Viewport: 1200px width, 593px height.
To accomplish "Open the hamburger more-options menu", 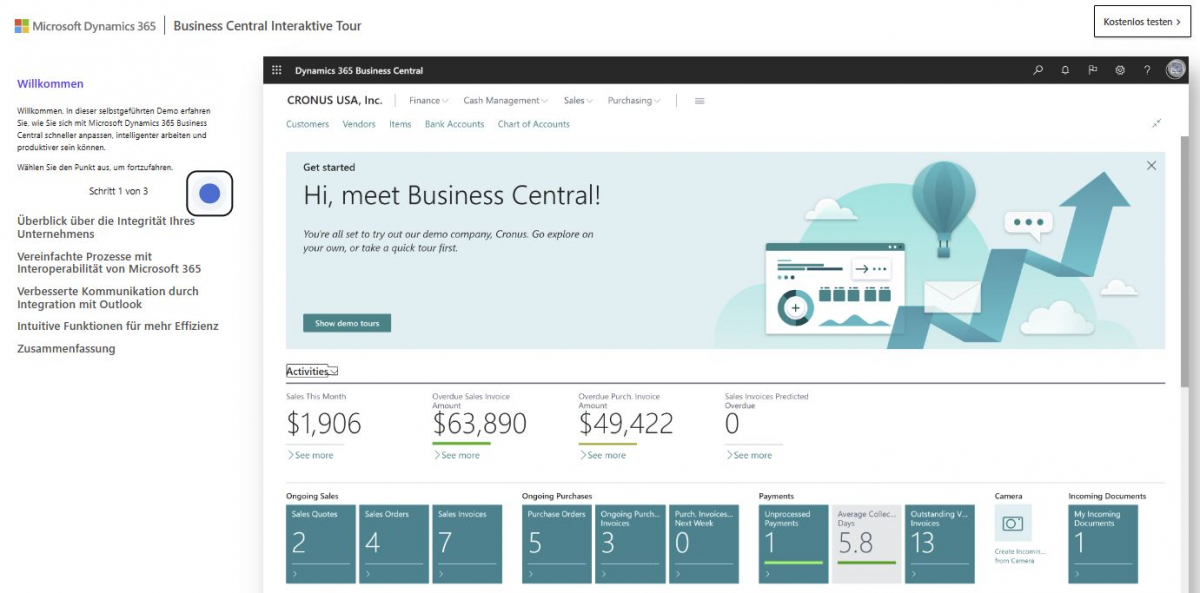I will click(699, 100).
